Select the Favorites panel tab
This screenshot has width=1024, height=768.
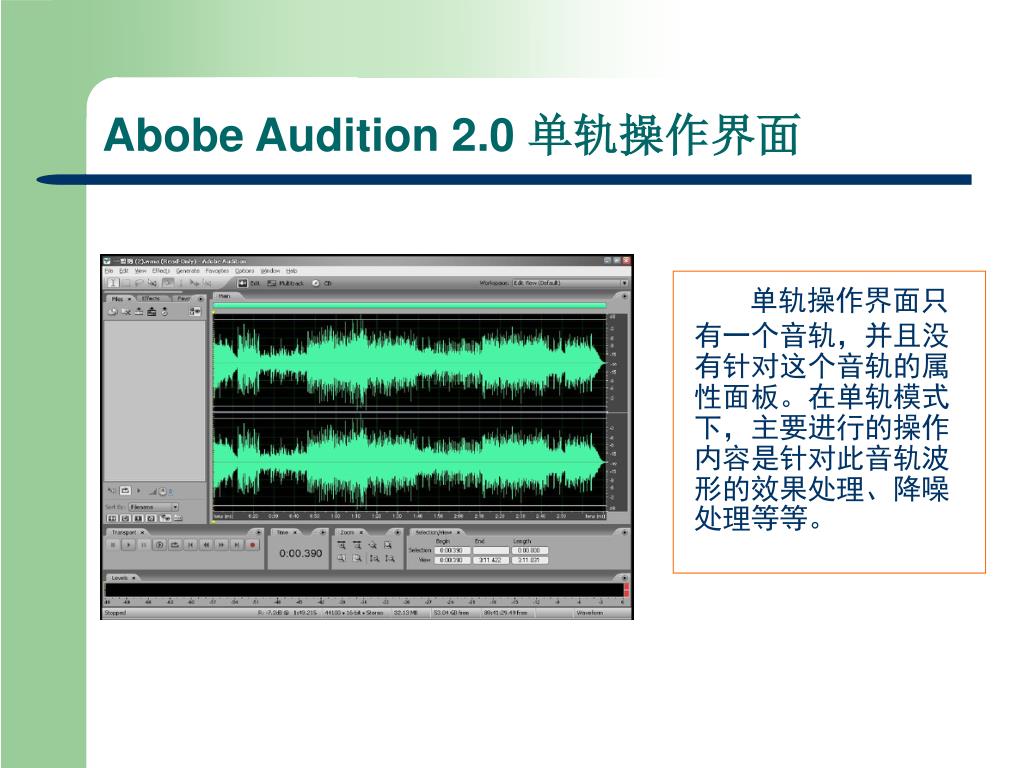point(184,298)
